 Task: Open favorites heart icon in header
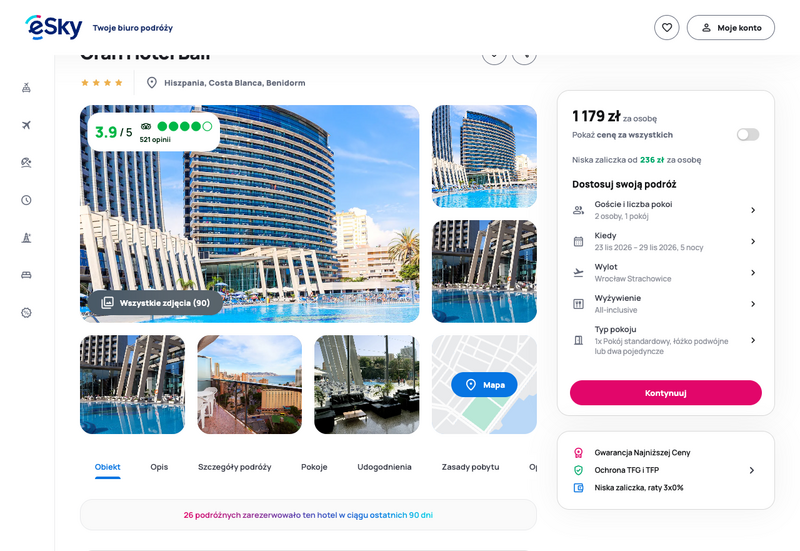pyautogui.click(x=667, y=28)
